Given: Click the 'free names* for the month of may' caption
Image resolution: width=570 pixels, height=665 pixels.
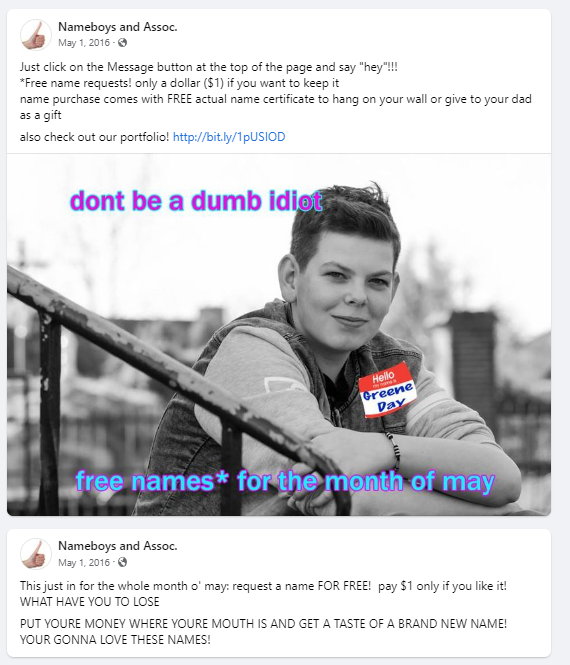Looking at the screenshot, I should click(285, 481).
